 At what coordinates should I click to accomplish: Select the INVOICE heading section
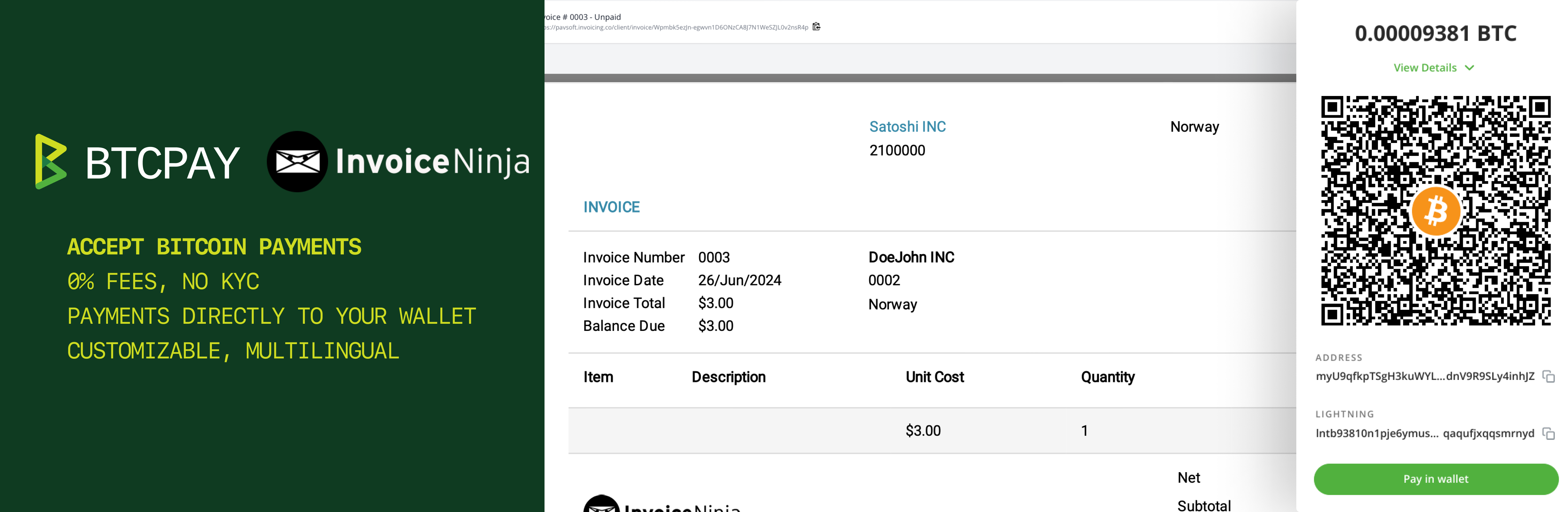611,207
